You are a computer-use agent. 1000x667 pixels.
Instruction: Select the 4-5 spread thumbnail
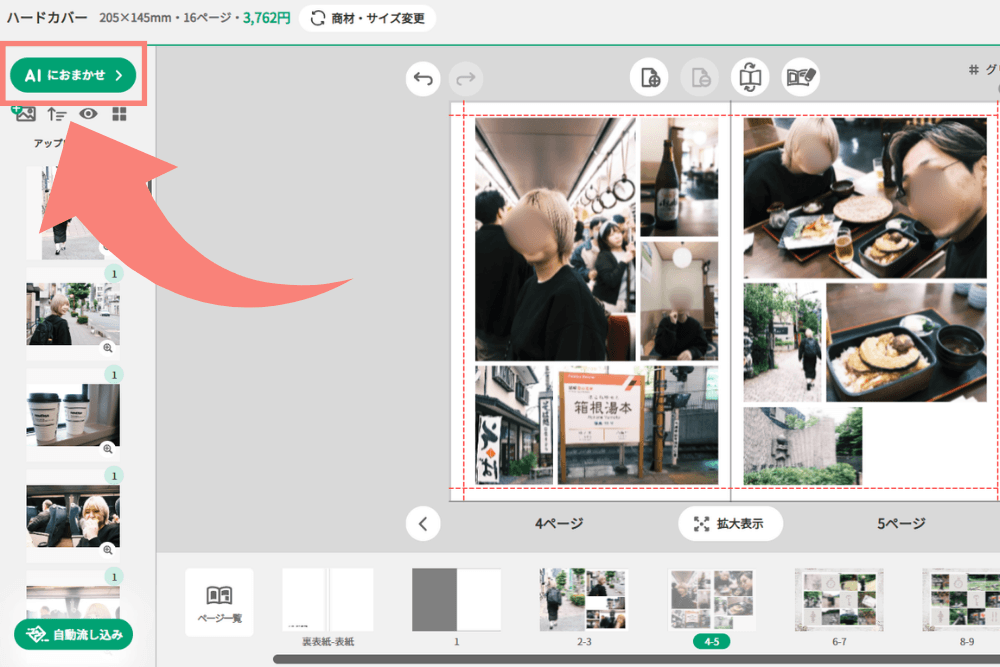point(711,599)
